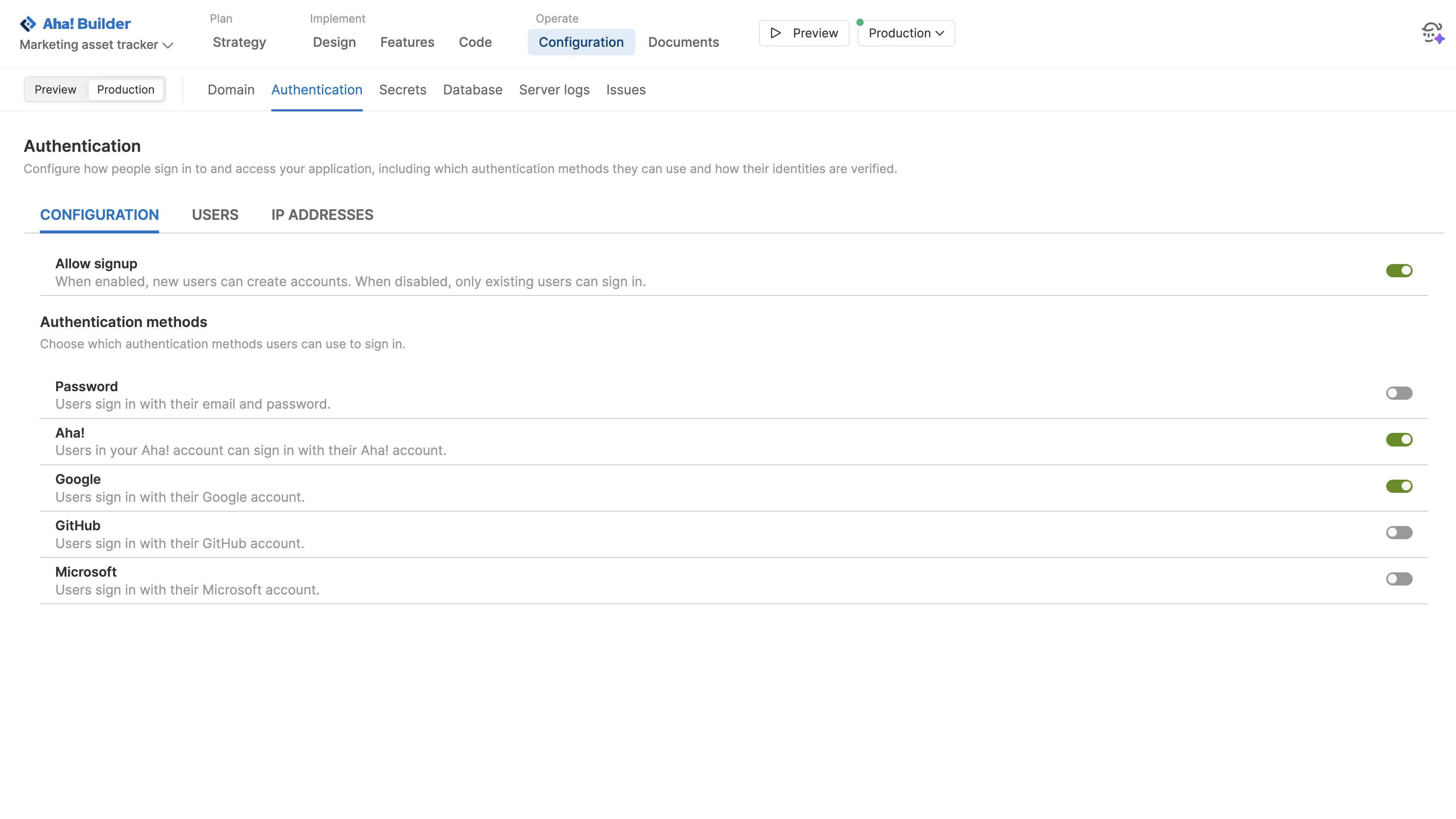
Task: Switch to the USERS tab
Action: pos(215,214)
